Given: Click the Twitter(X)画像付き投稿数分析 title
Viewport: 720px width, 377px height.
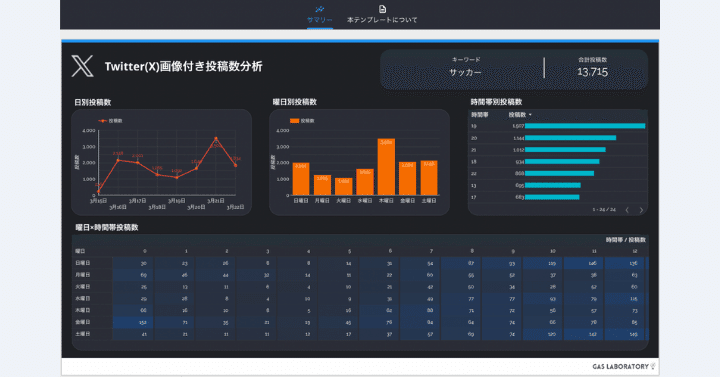Looking at the screenshot, I should 184,67.
